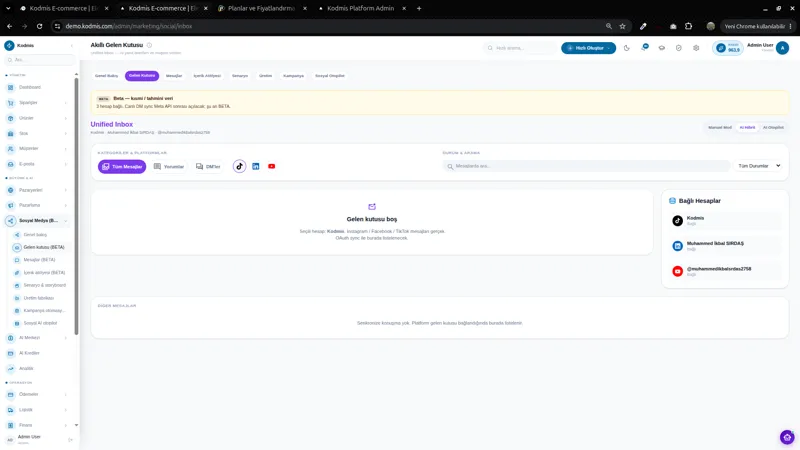
Task: Click the zoom magnifier in address bar
Action: coord(609,26)
